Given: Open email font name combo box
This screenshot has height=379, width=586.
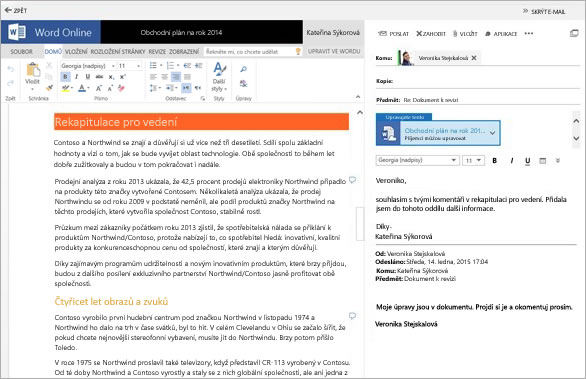Looking at the screenshot, I should [417, 160].
